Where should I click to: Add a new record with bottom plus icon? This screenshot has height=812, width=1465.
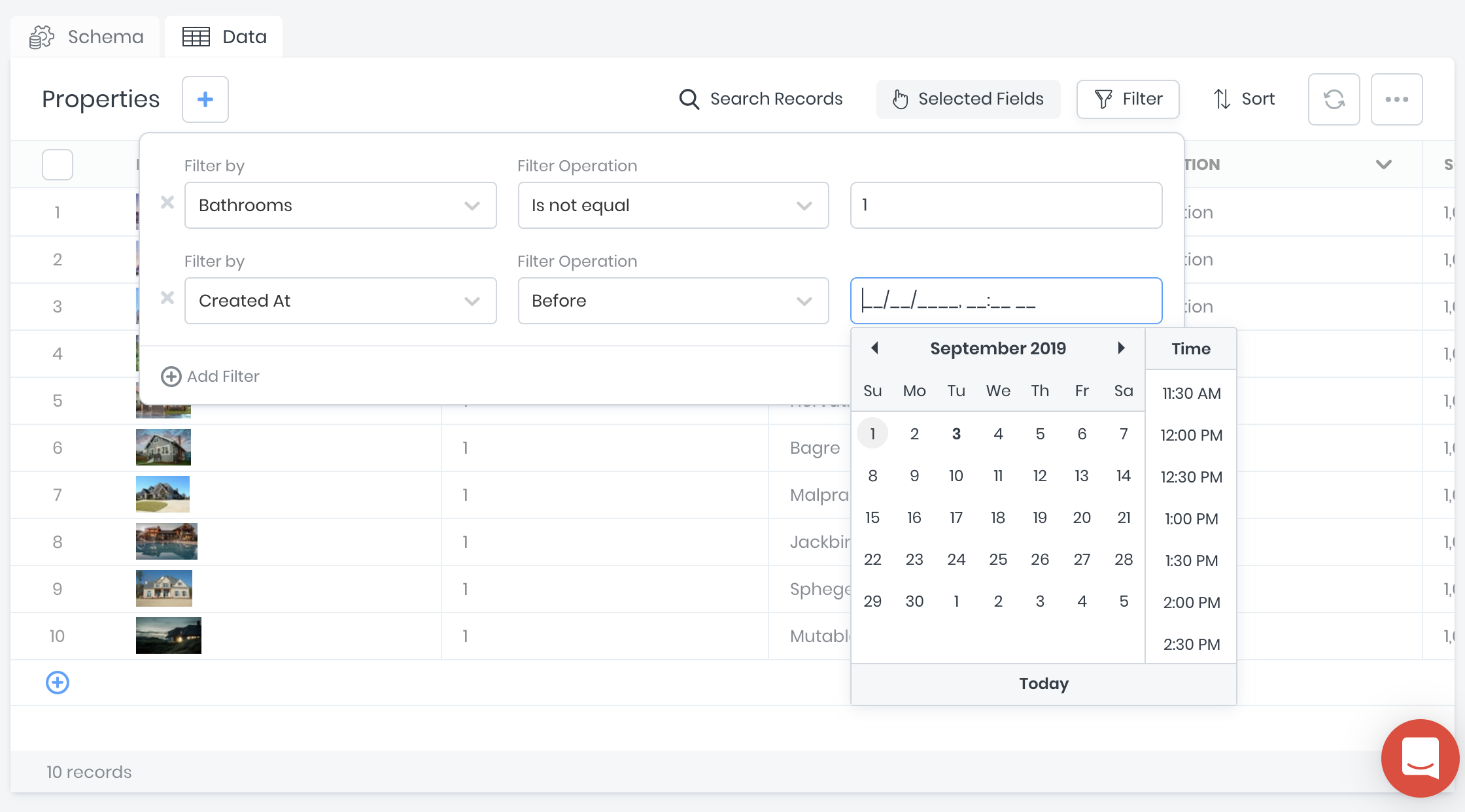(58, 683)
